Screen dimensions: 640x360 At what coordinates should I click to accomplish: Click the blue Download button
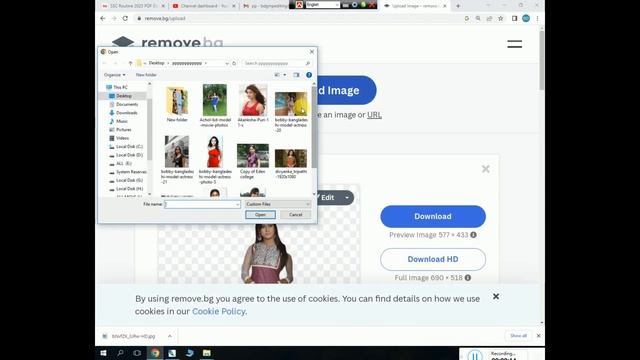click(433, 216)
